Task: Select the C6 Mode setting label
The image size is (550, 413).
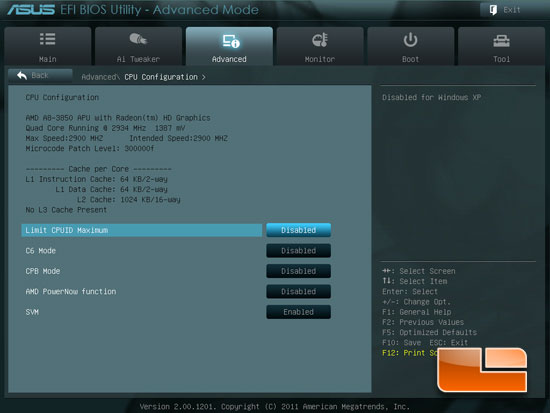Action: [x=41, y=251]
